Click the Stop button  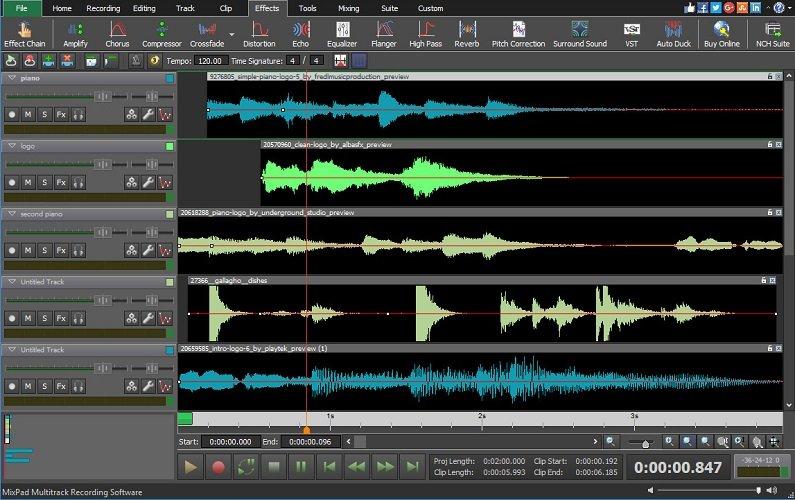click(274, 467)
